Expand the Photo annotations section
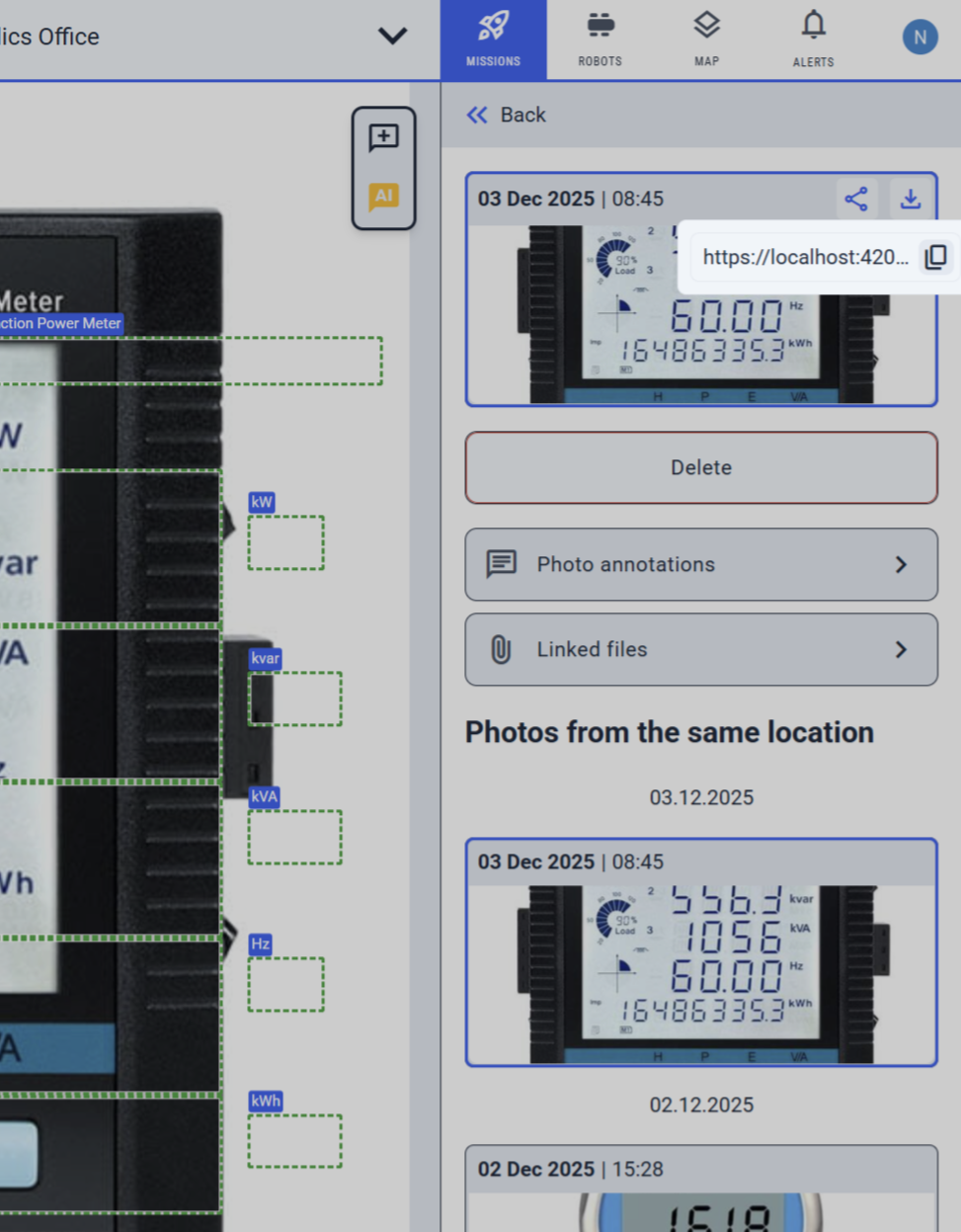The height and width of the screenshot is (1232, 961). pos(701,564)
